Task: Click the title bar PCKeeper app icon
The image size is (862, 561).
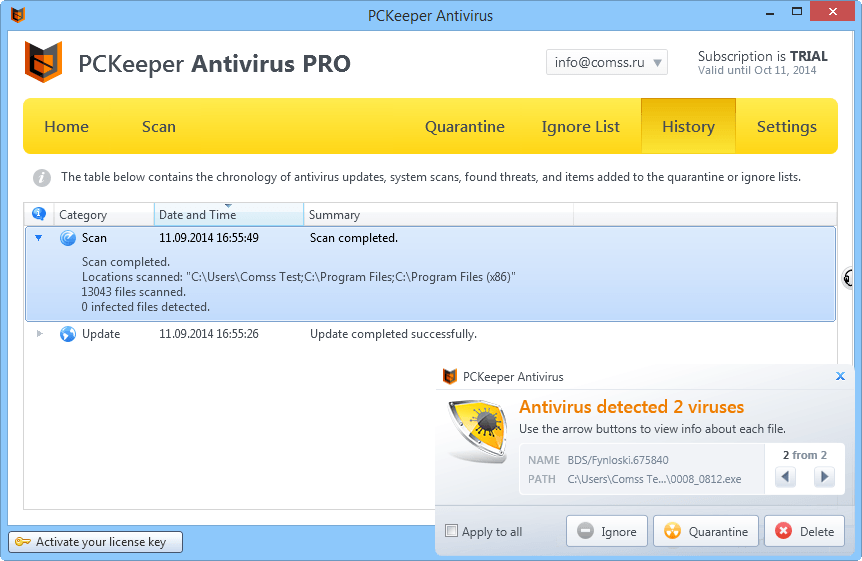Action: coord(18,15)
